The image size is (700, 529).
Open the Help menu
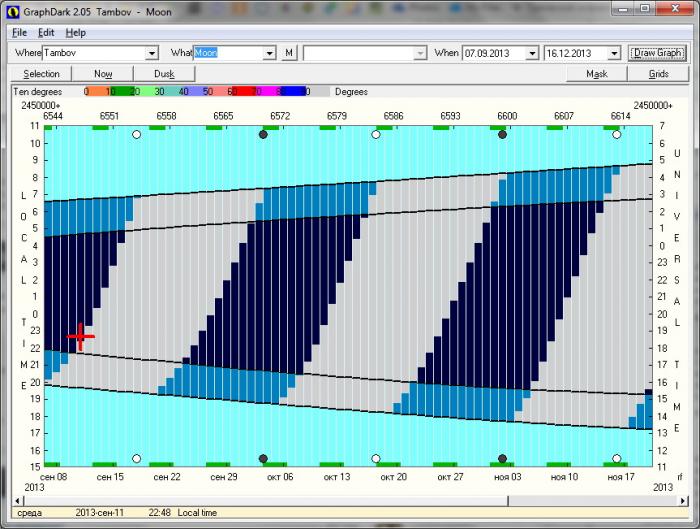75,33
